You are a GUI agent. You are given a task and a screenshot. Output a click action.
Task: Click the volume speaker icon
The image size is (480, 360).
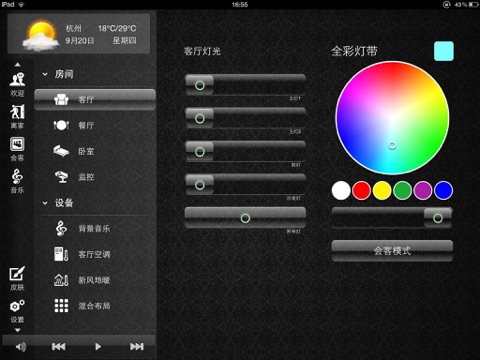tap(21, 347)
